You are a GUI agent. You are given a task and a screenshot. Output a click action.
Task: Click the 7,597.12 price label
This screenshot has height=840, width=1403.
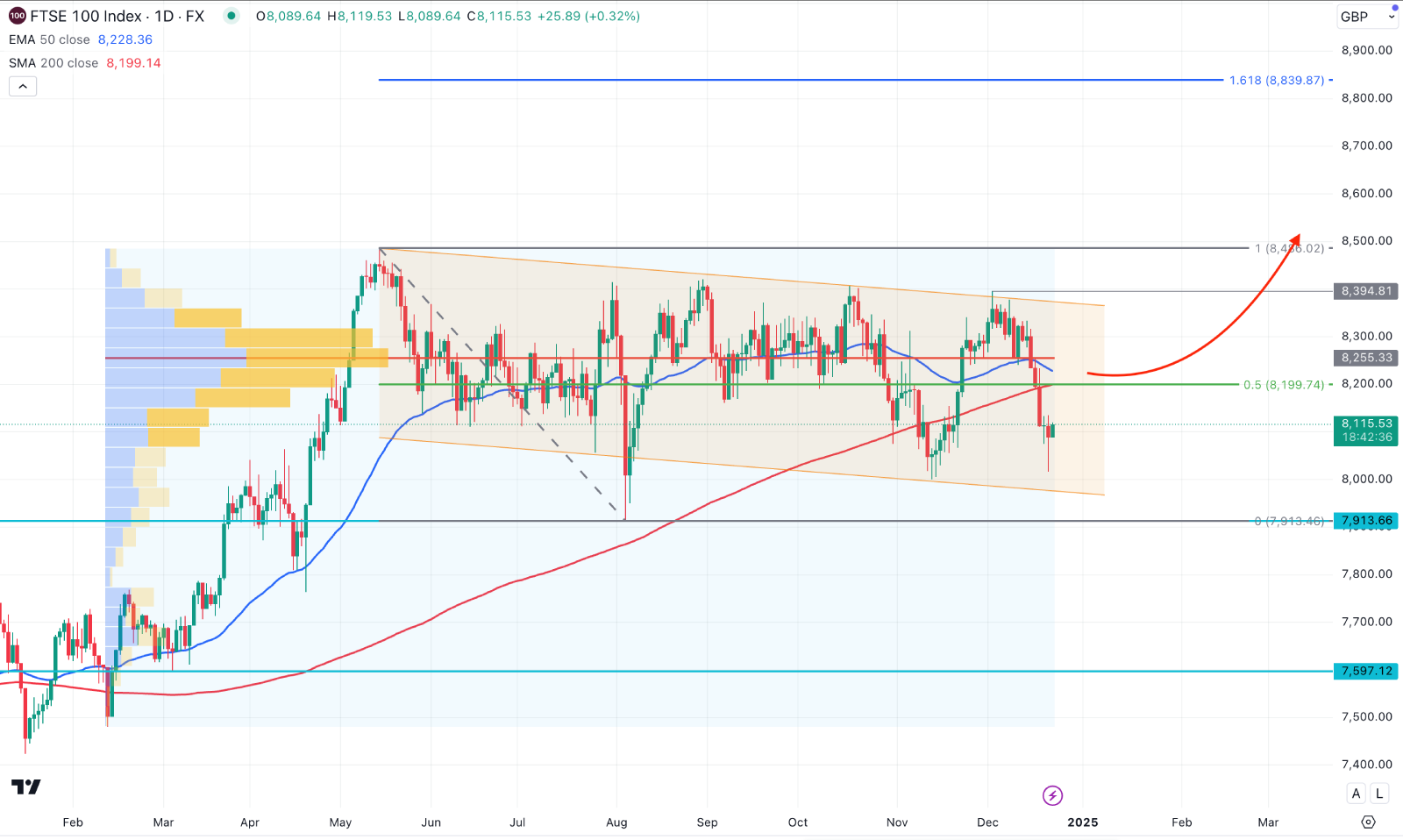pyautogui.click(x=1366, y=671)
